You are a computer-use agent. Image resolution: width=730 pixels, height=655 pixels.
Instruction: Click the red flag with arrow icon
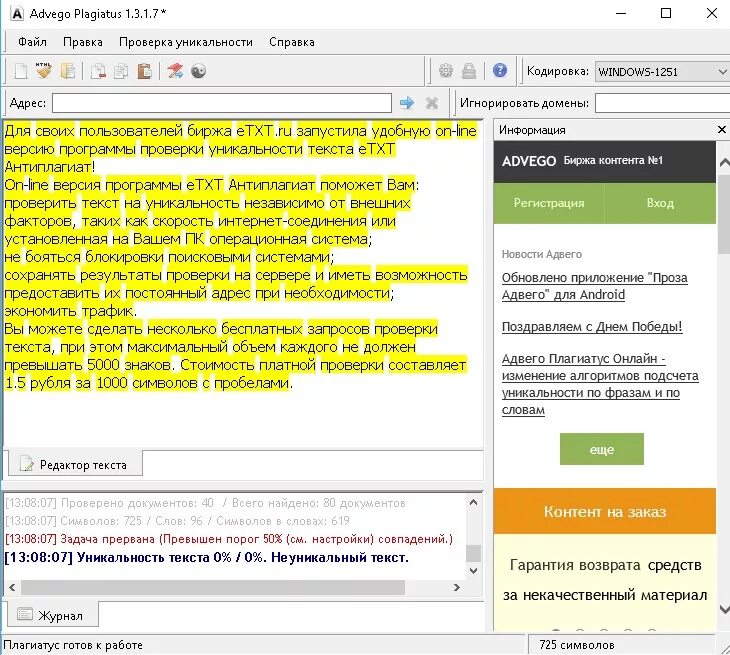pyautogui.click(x=175, y=71)
